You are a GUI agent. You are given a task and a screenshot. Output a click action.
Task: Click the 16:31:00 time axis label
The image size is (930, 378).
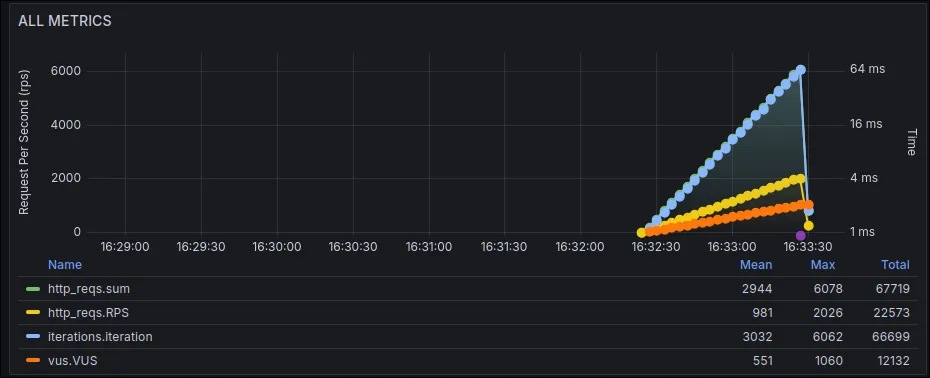tap(428, 246)
